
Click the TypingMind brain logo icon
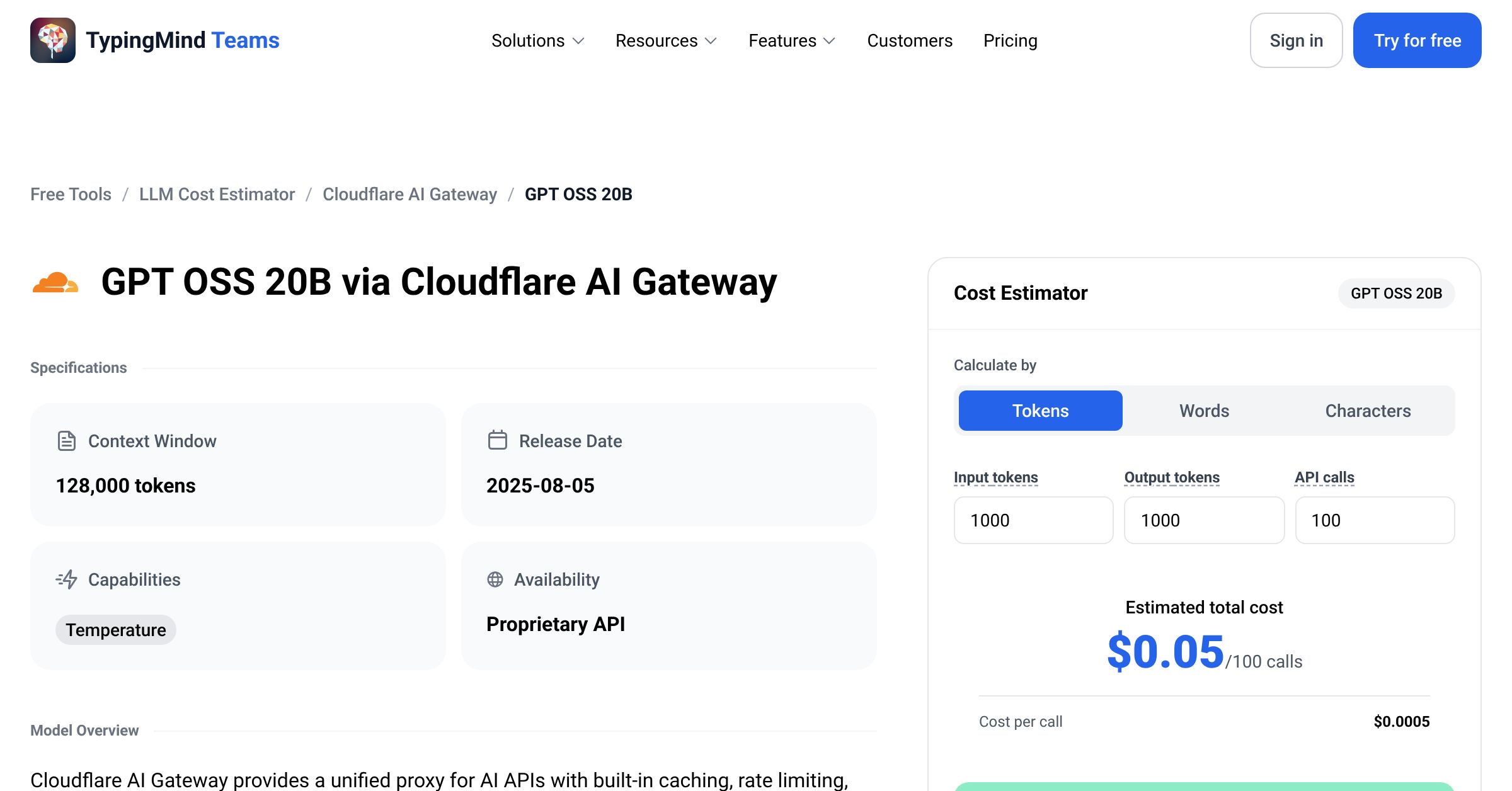(x=53, y=40)
